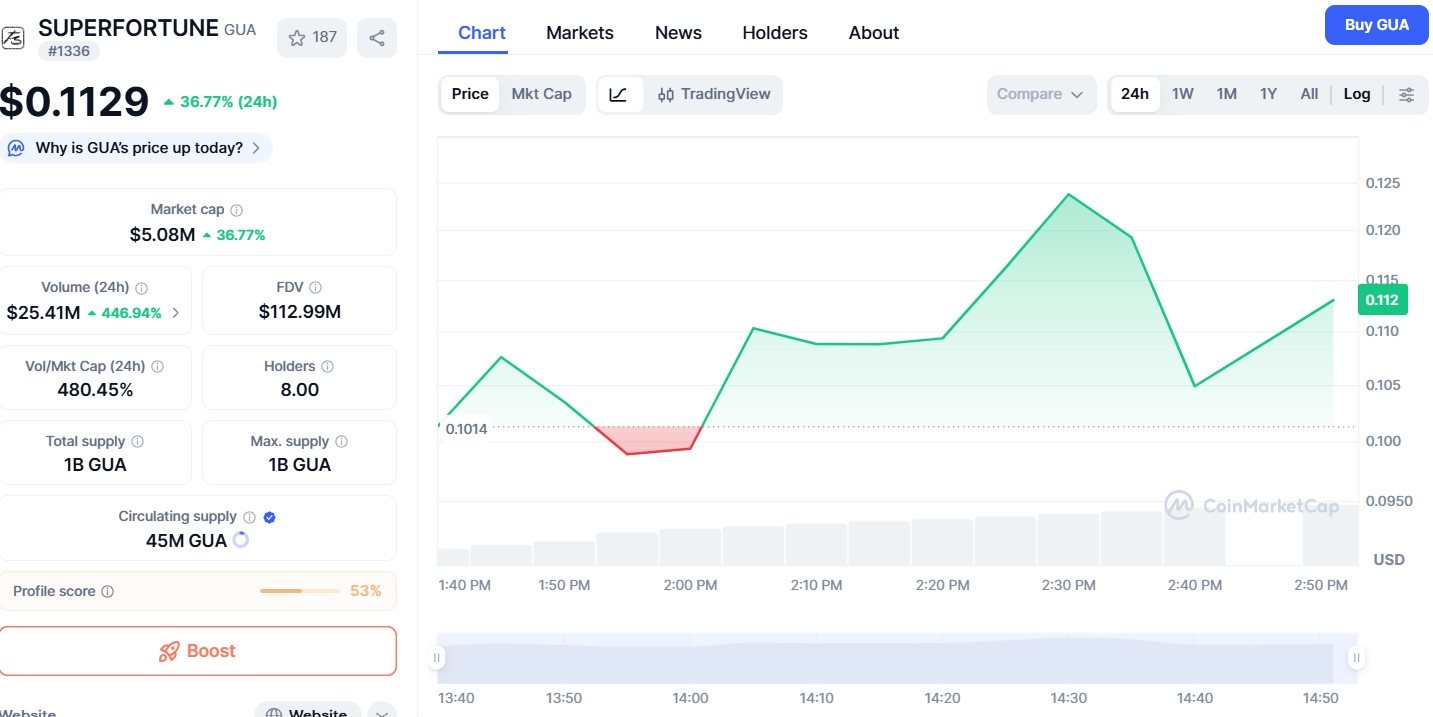
Task: Click the FDV info icon
Action: pos(315,288)
